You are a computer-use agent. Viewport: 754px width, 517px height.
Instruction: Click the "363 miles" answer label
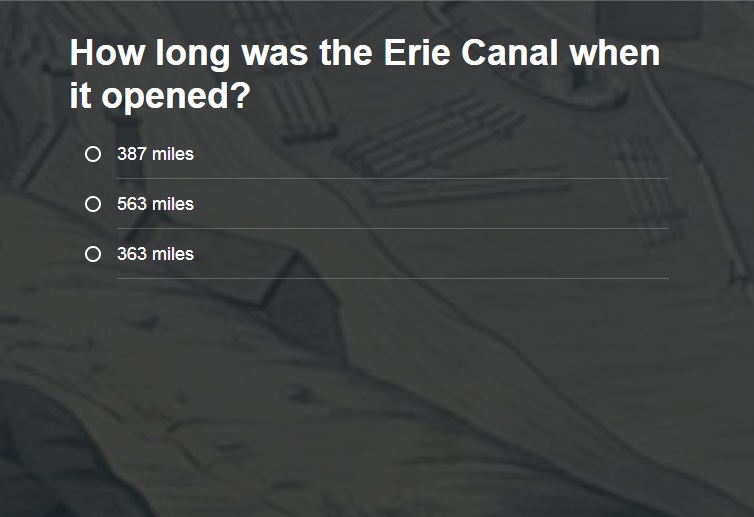[155, 254]
